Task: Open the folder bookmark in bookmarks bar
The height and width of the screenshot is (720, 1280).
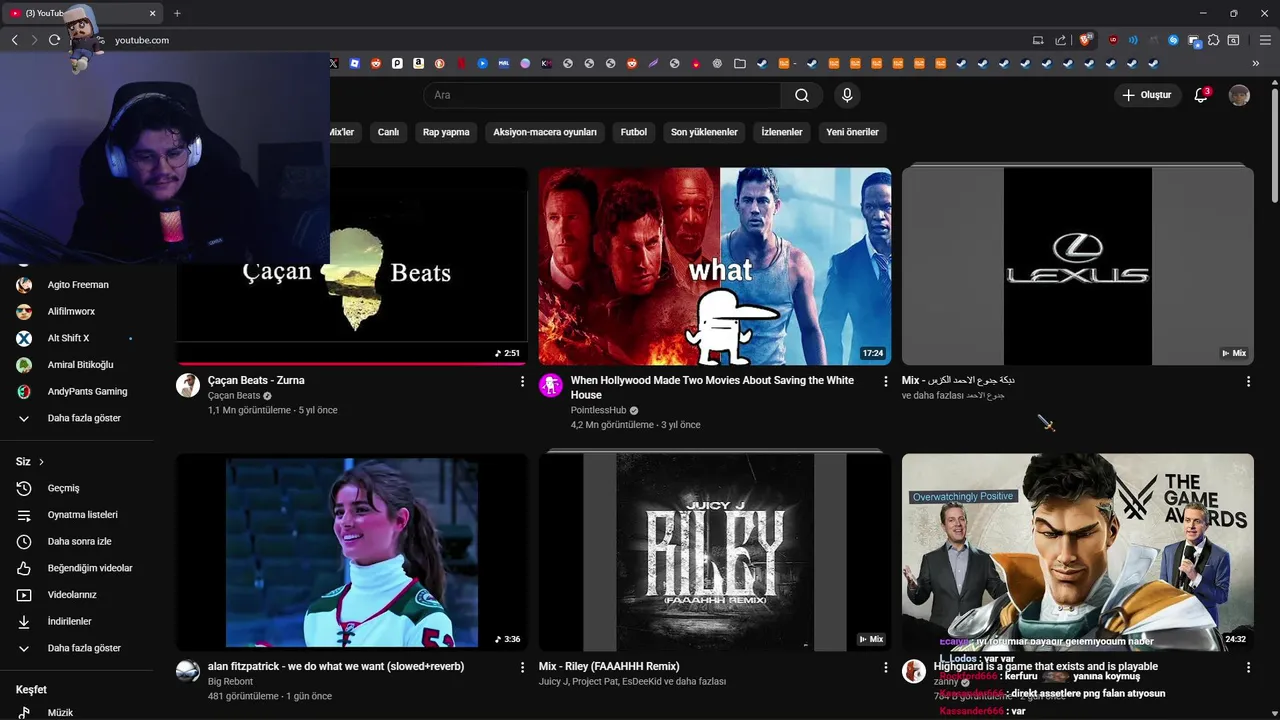Action: [x=740, y=63]
